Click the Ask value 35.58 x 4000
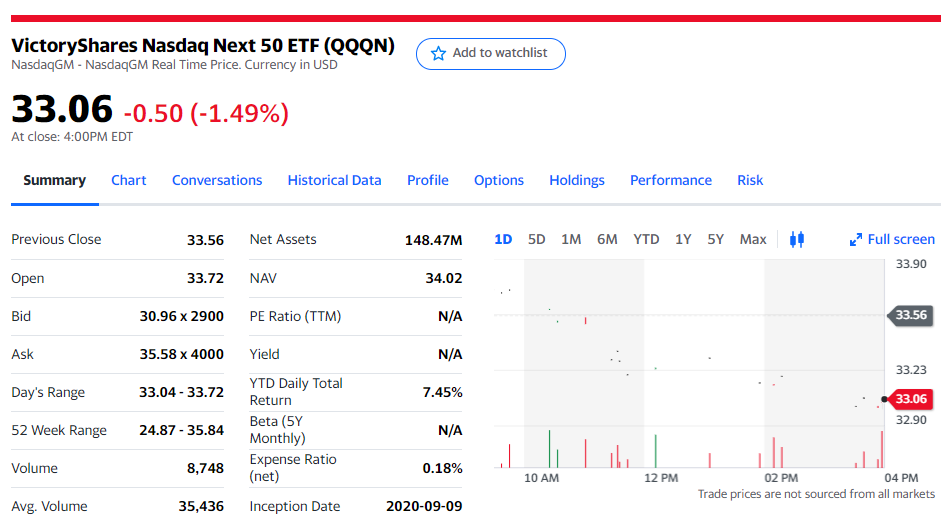941x520 pixels. [182, 354]
